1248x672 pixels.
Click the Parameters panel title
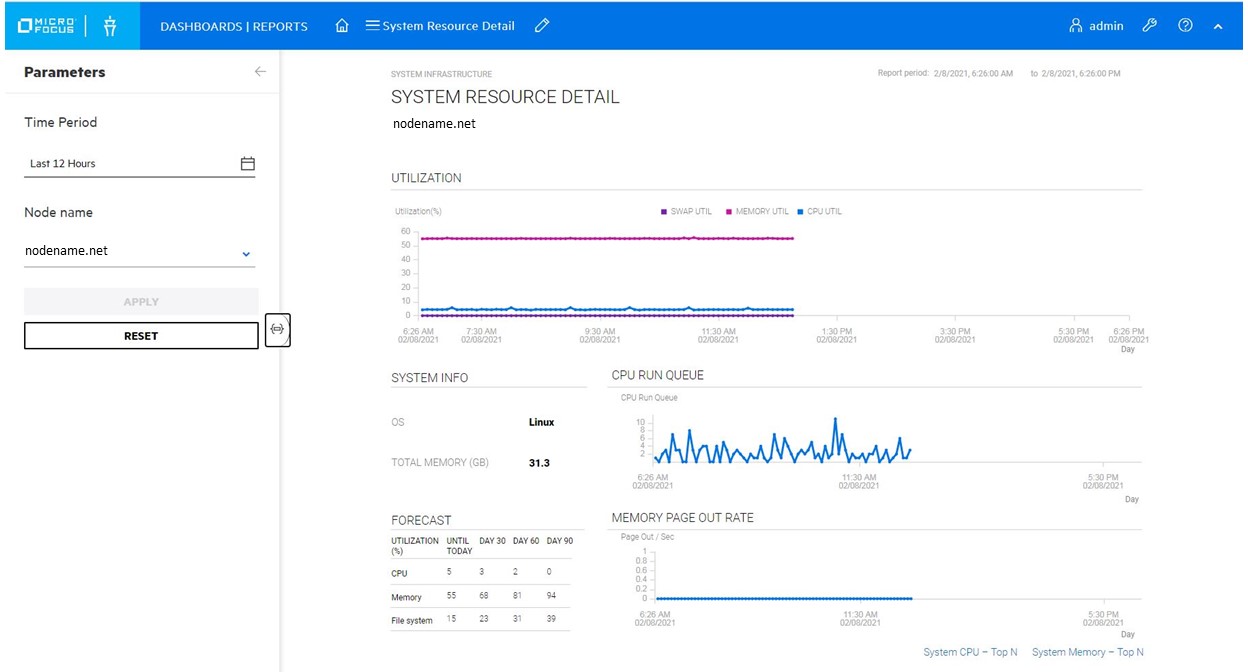tap(65, 72)
